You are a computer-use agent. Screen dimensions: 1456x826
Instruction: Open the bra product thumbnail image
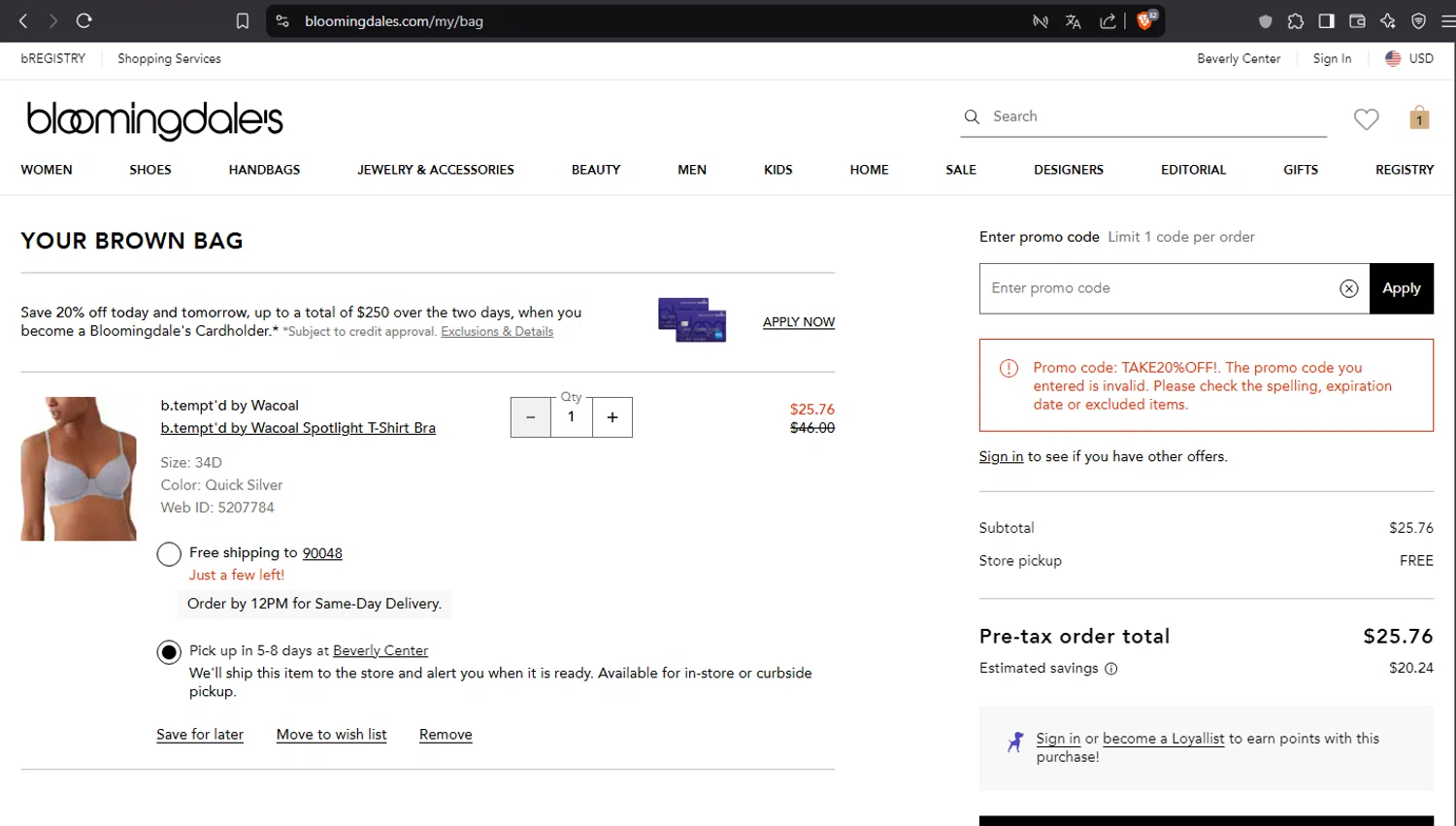[x=79, y=469]
